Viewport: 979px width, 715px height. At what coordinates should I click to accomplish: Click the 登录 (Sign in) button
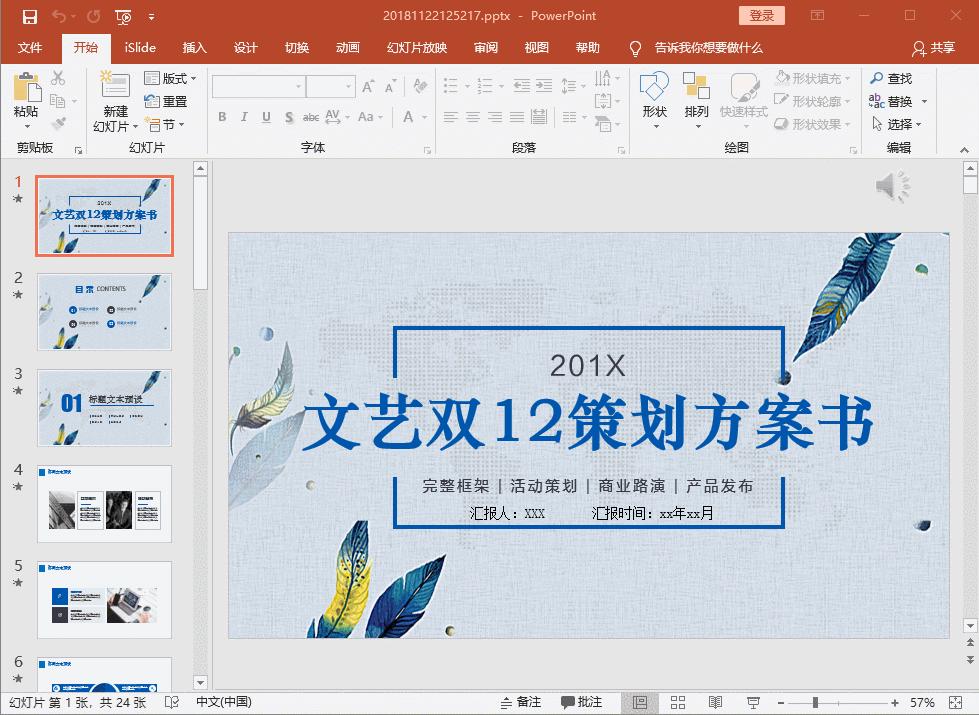(760, 15)
